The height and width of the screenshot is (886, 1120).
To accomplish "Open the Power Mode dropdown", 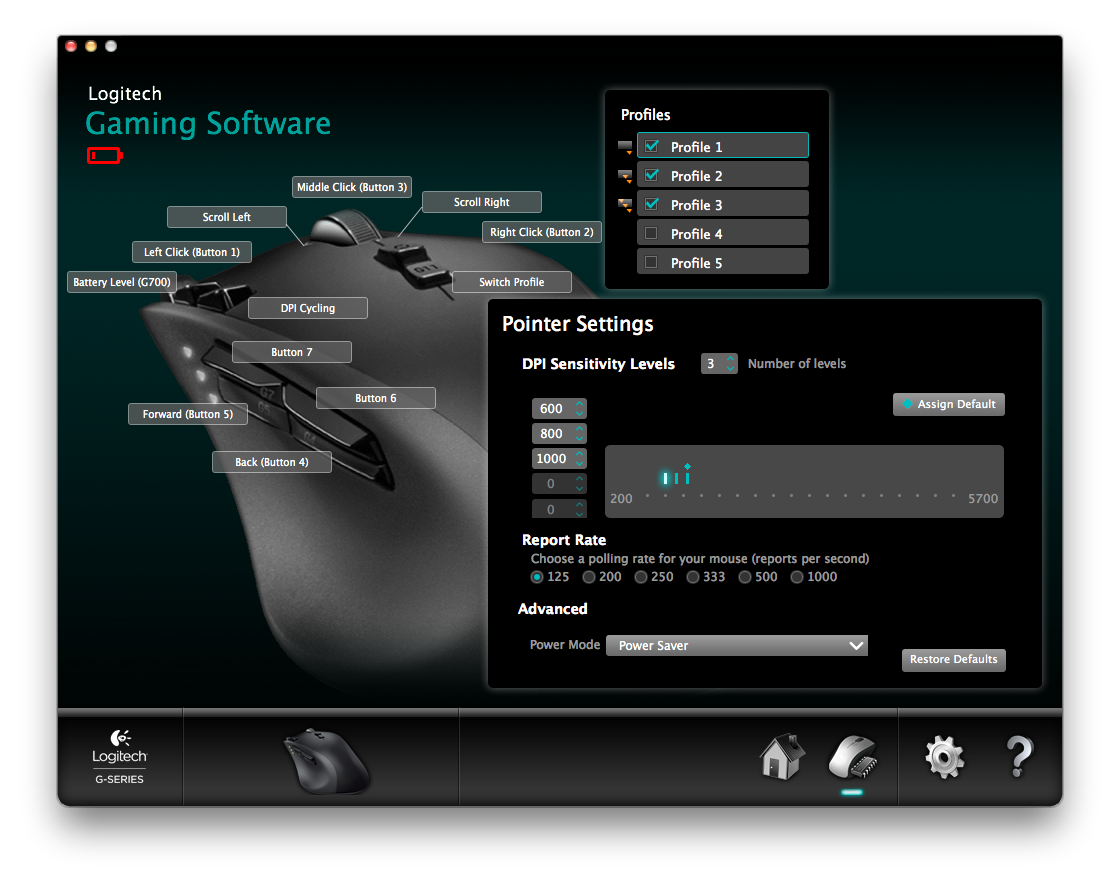I will [x=736, y=645].
